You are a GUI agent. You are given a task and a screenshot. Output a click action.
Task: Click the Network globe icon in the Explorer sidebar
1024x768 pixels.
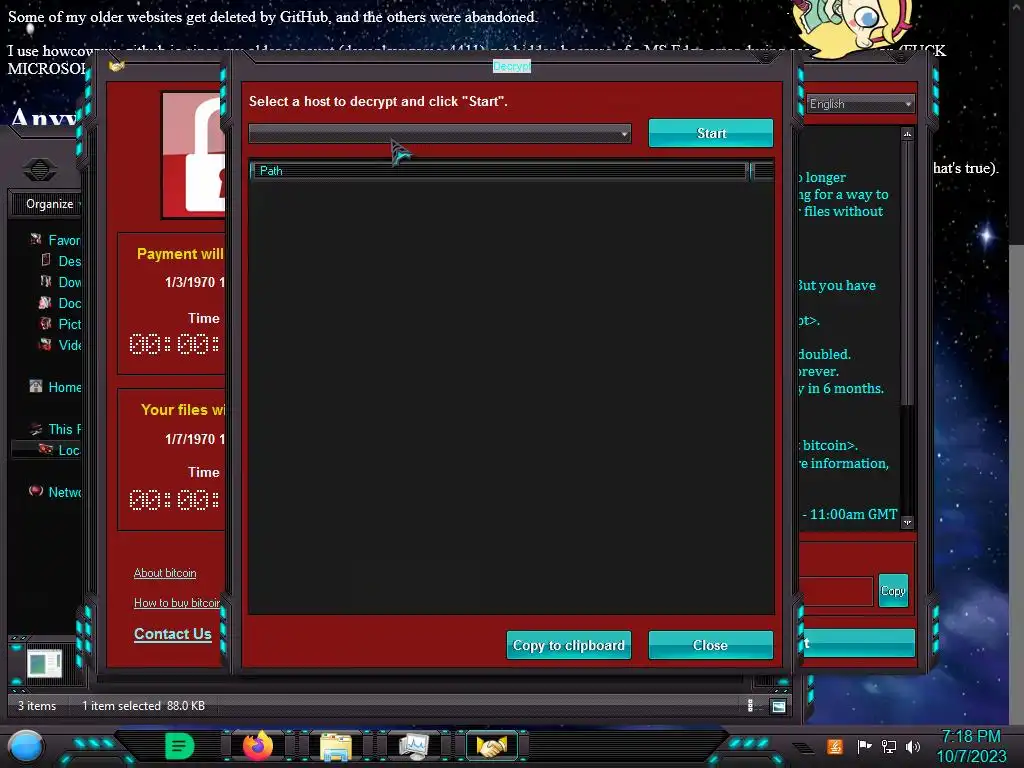36,491
